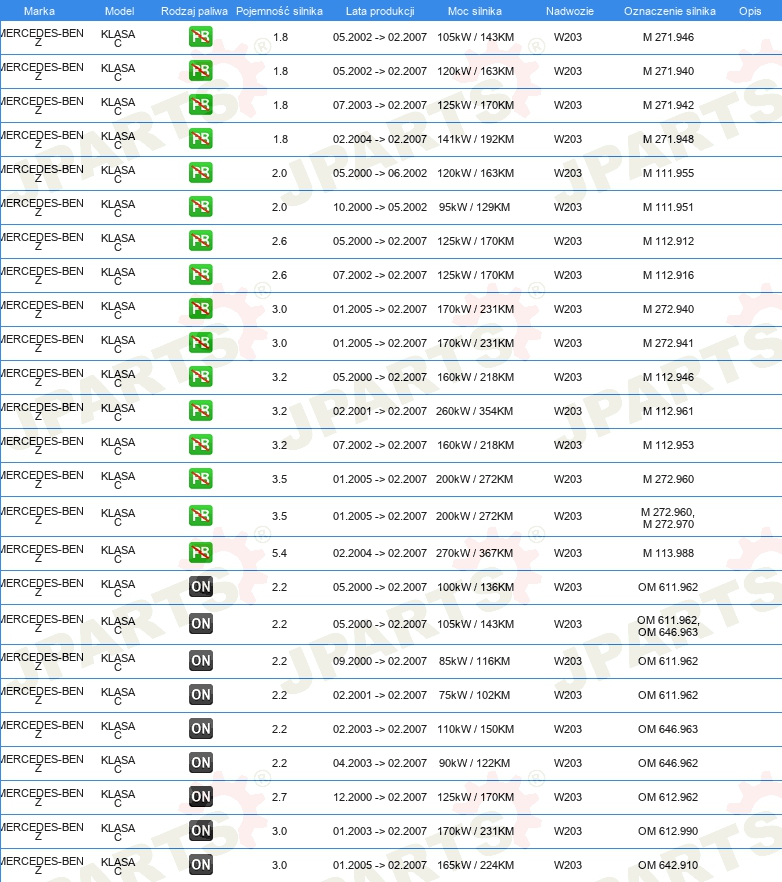Click the Model column header
Screen dimensions: 782x882
tap(119, 11)
